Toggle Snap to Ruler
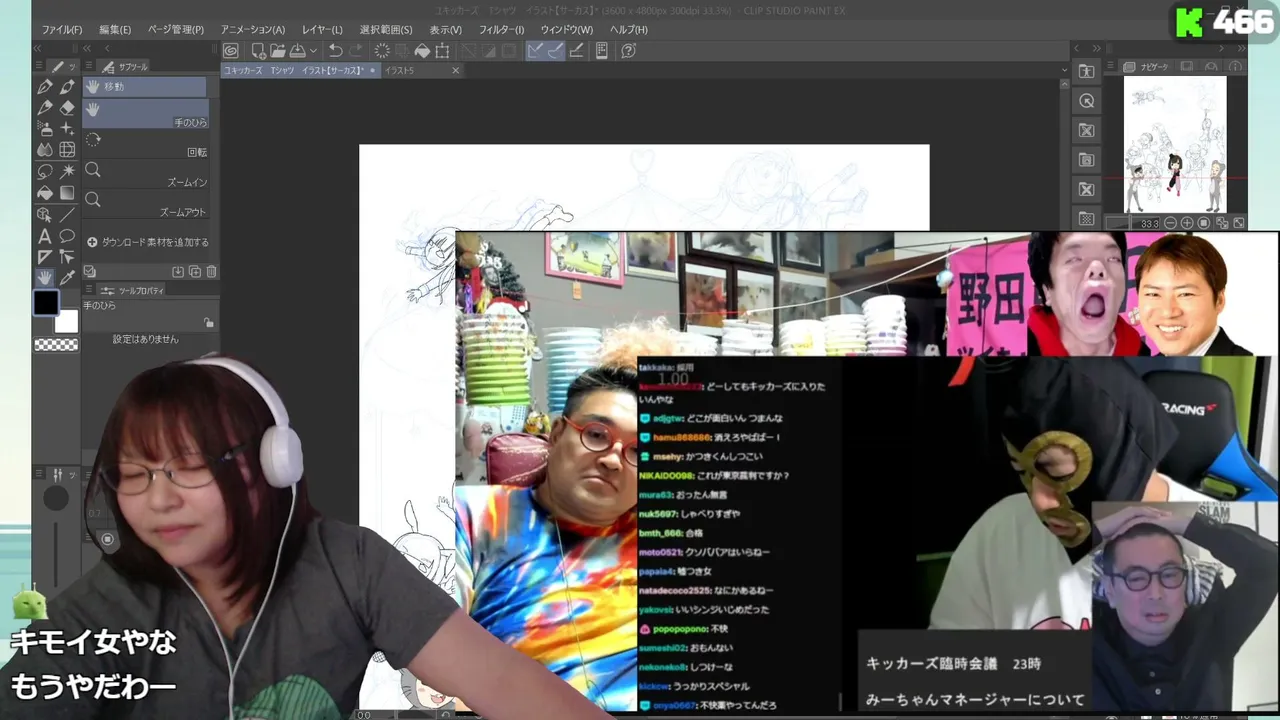Image resolution: width=1280 pixels, height=720 pixels. click(x=536, y=51)
